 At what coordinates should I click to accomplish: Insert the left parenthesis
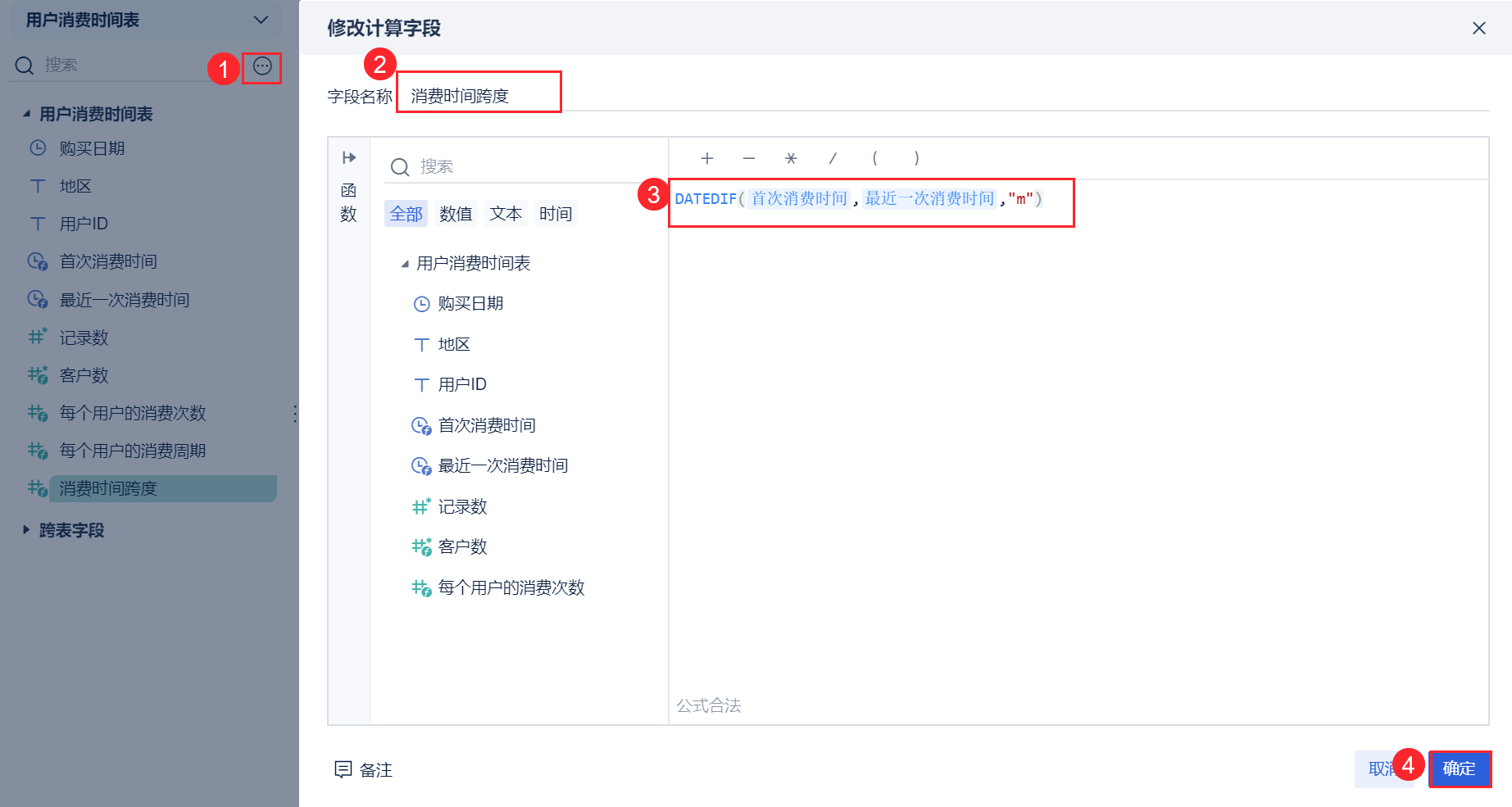(x=874, y=158)
